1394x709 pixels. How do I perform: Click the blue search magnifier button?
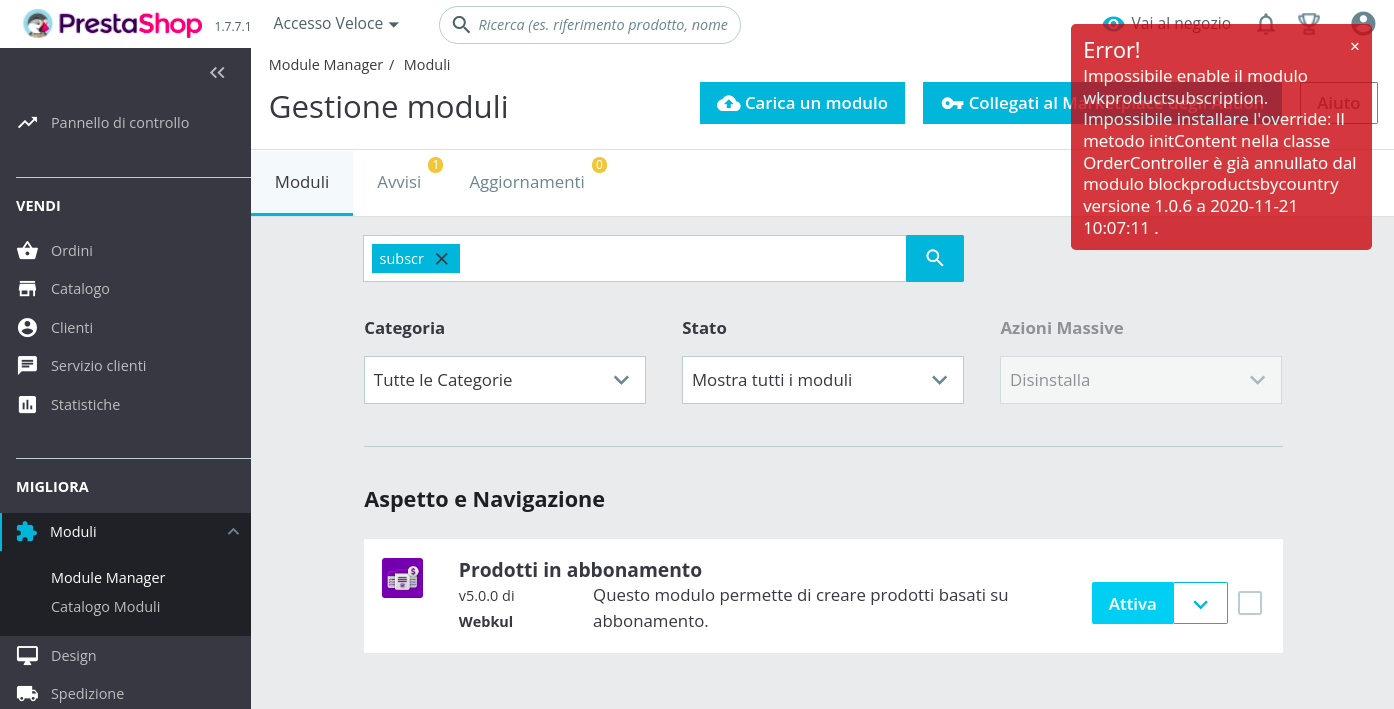point(935,258)
